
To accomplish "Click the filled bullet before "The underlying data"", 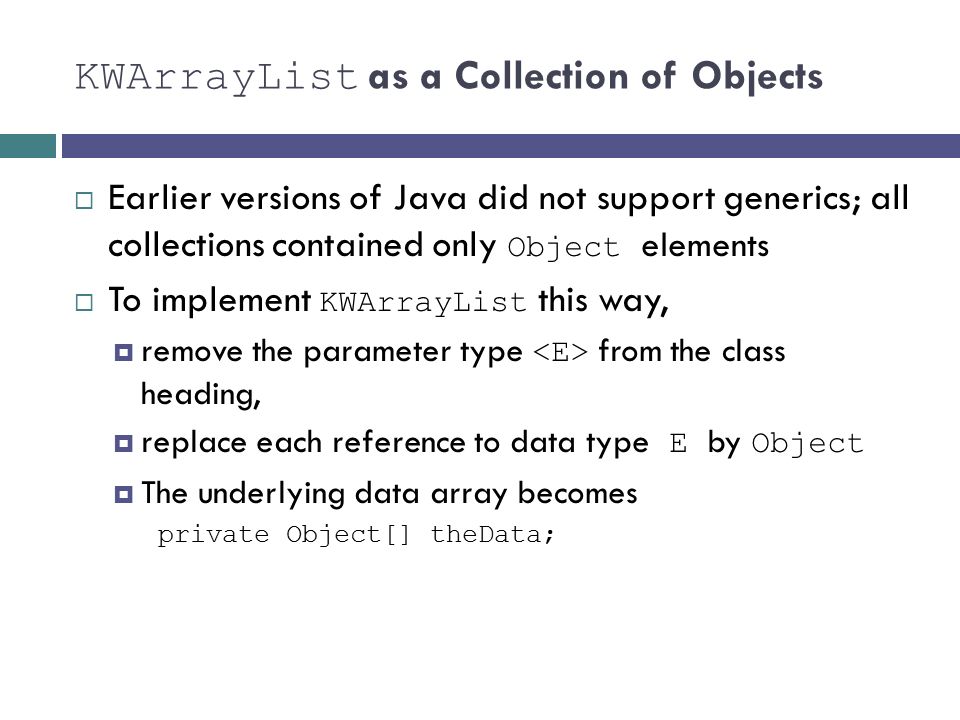I will tap(124, 494).
